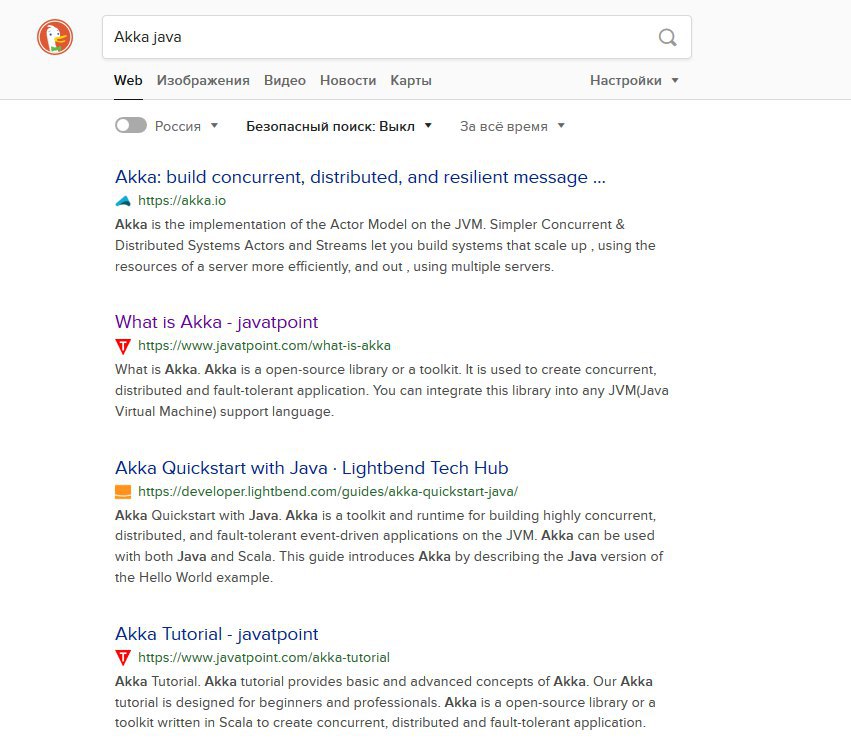The height and width of the screenshot is (745, 851).
Task: Open the 'Akka: build concurrent, distributed' result
Action: pyautogui.click(x=360, y=177)
